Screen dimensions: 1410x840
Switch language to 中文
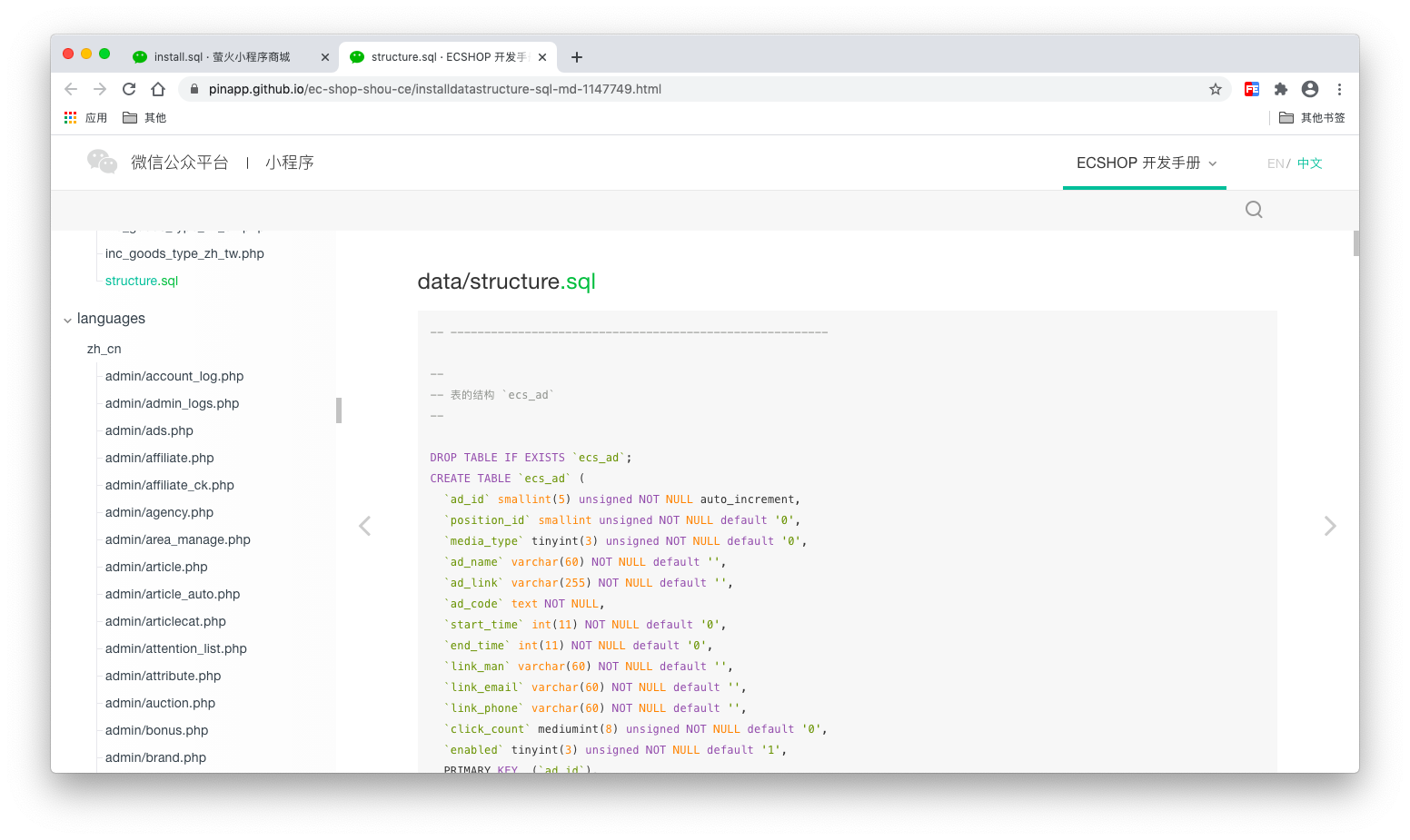pos(1310,163)
